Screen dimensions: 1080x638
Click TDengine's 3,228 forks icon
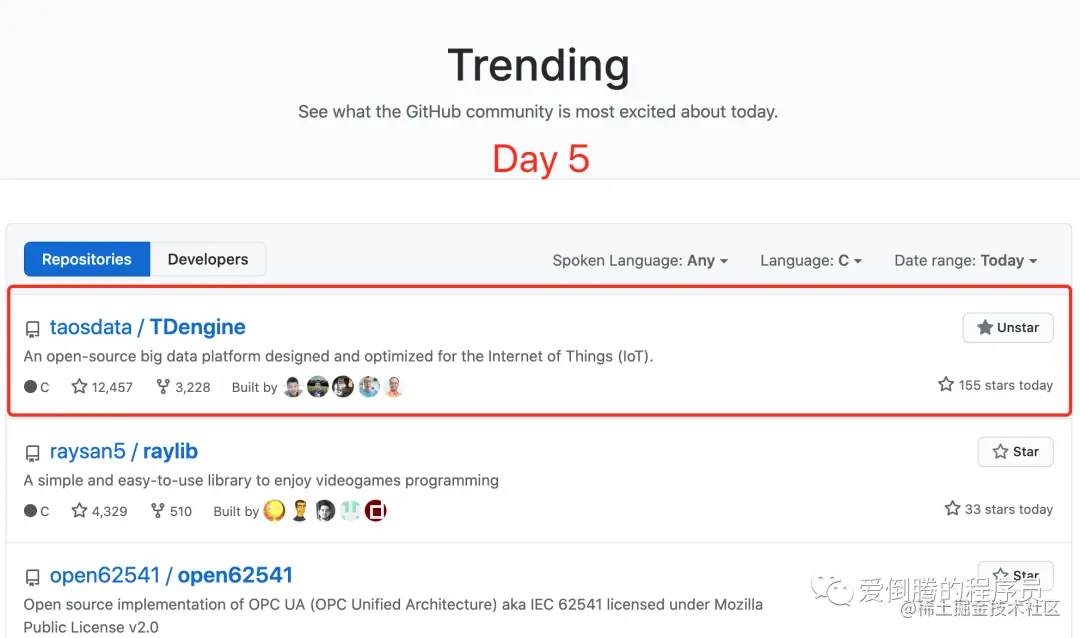pos(163,386)
